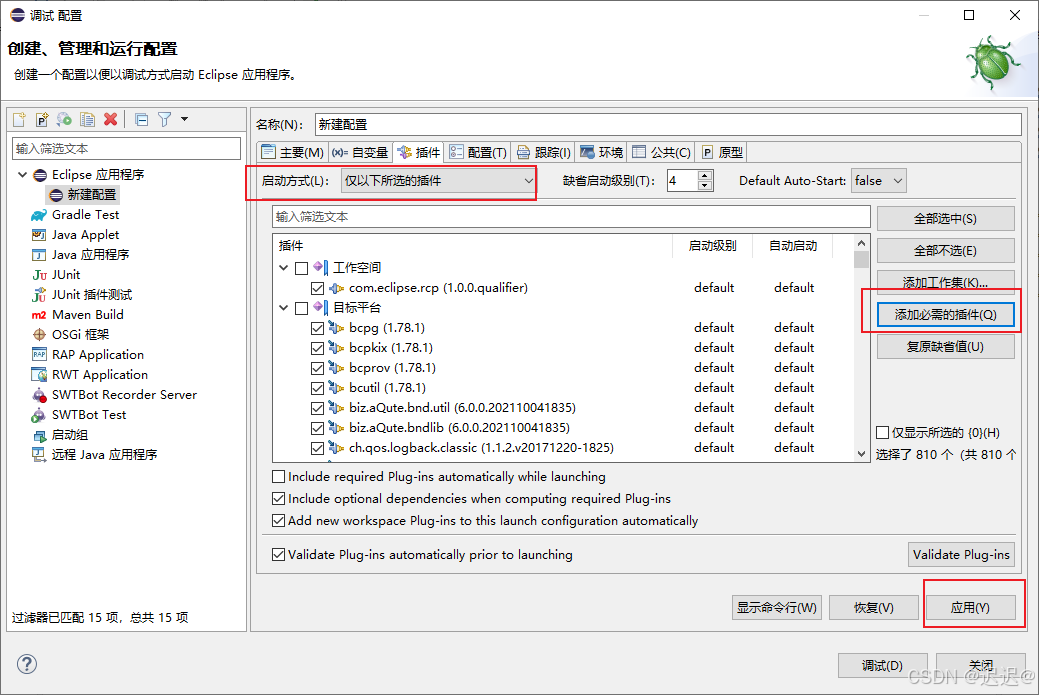Toggle Validate Plug-ins automatically checkbox
Viewport: 1039px width, 695px height.
(279, 555)
